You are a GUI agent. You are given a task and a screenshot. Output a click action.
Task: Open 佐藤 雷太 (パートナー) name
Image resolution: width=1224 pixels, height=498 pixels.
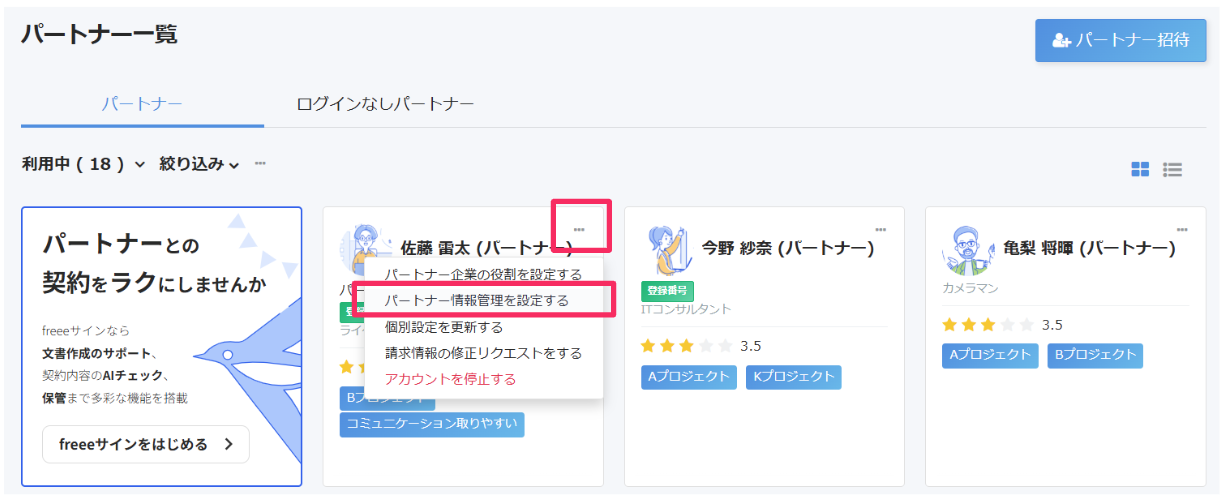[487, 247]
